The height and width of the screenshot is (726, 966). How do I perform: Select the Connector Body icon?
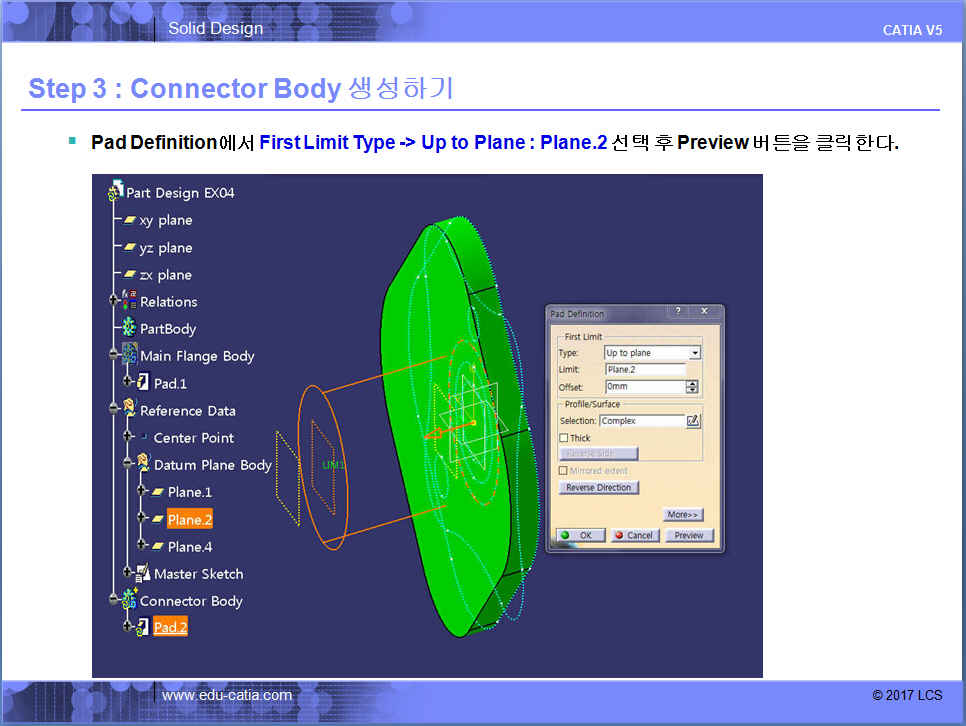click(130, 601)
